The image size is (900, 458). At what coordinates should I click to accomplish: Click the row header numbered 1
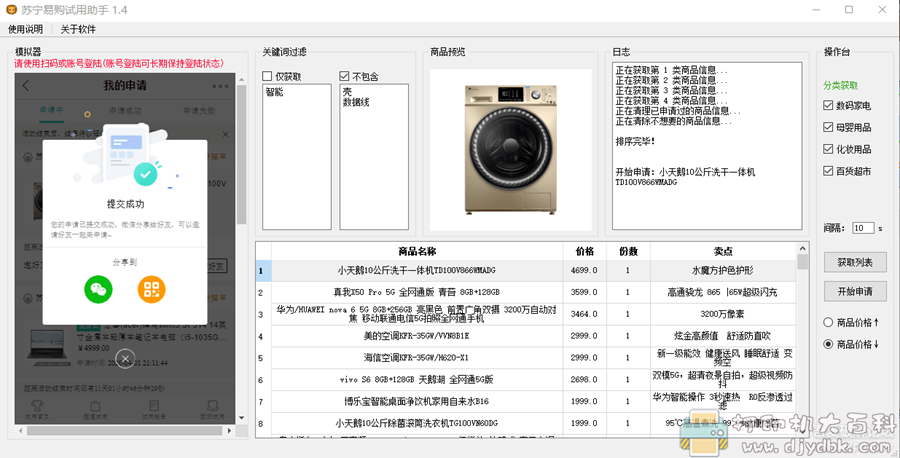pyautogui.click(x=263, y=270)
